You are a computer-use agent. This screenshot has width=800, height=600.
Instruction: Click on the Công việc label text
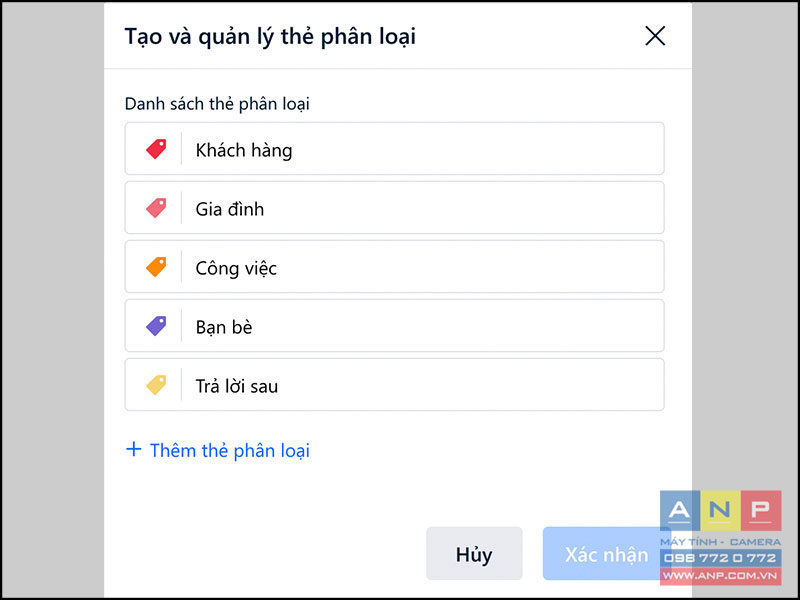236,268
